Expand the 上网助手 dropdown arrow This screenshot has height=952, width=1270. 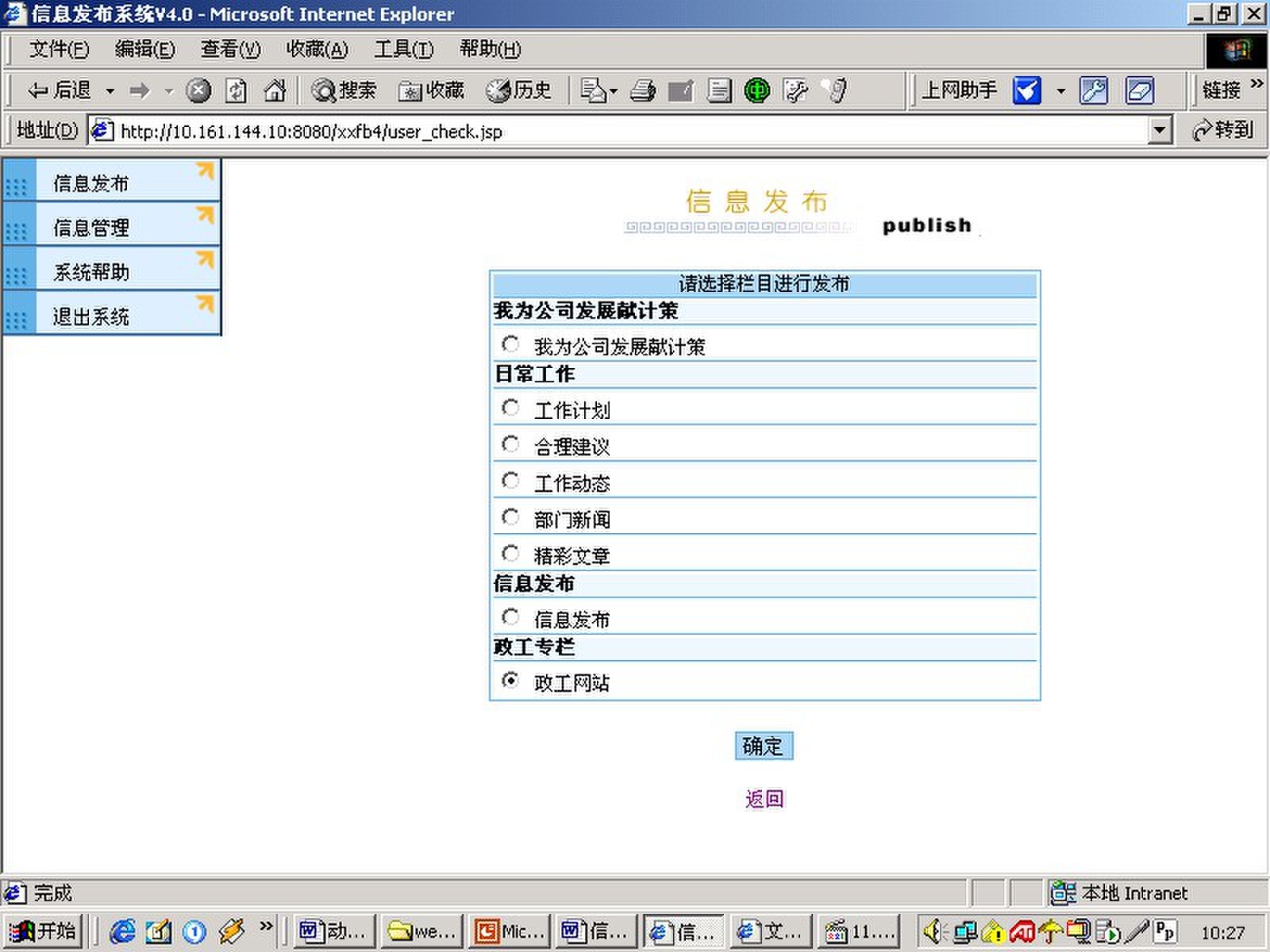[x=1060, y=91]
